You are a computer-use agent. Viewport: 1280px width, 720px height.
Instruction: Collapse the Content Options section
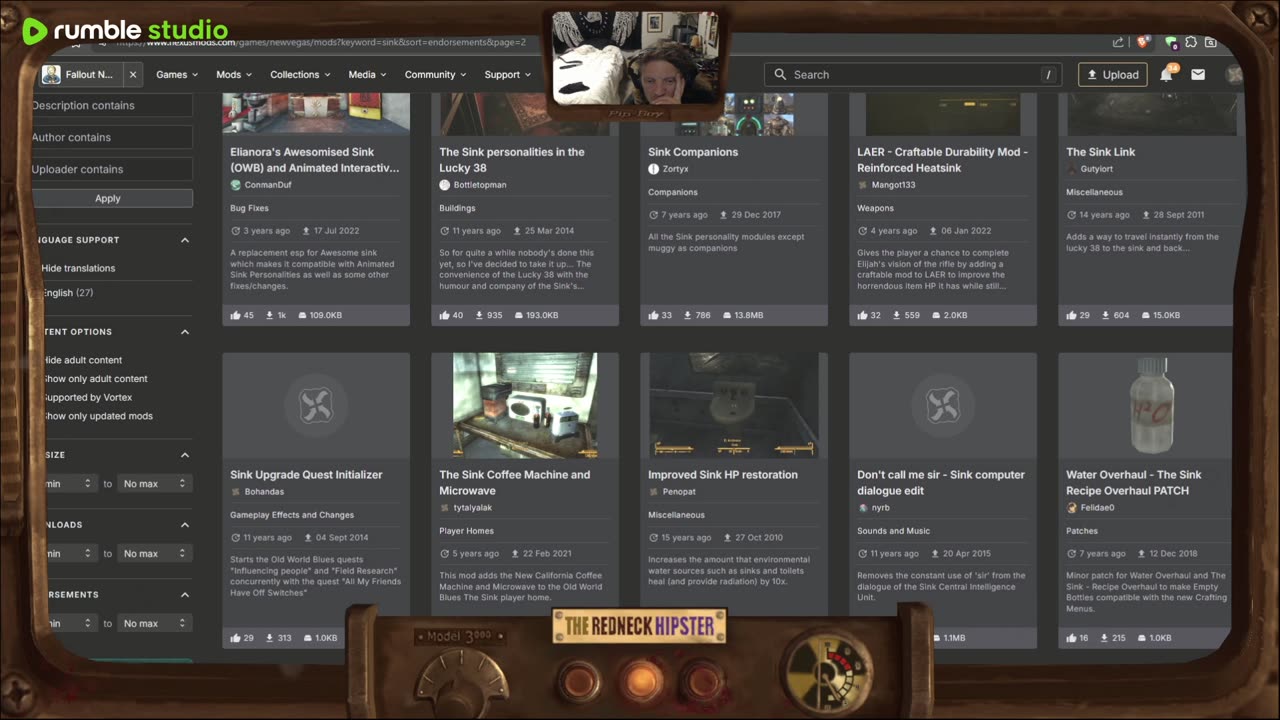[185, 332]
